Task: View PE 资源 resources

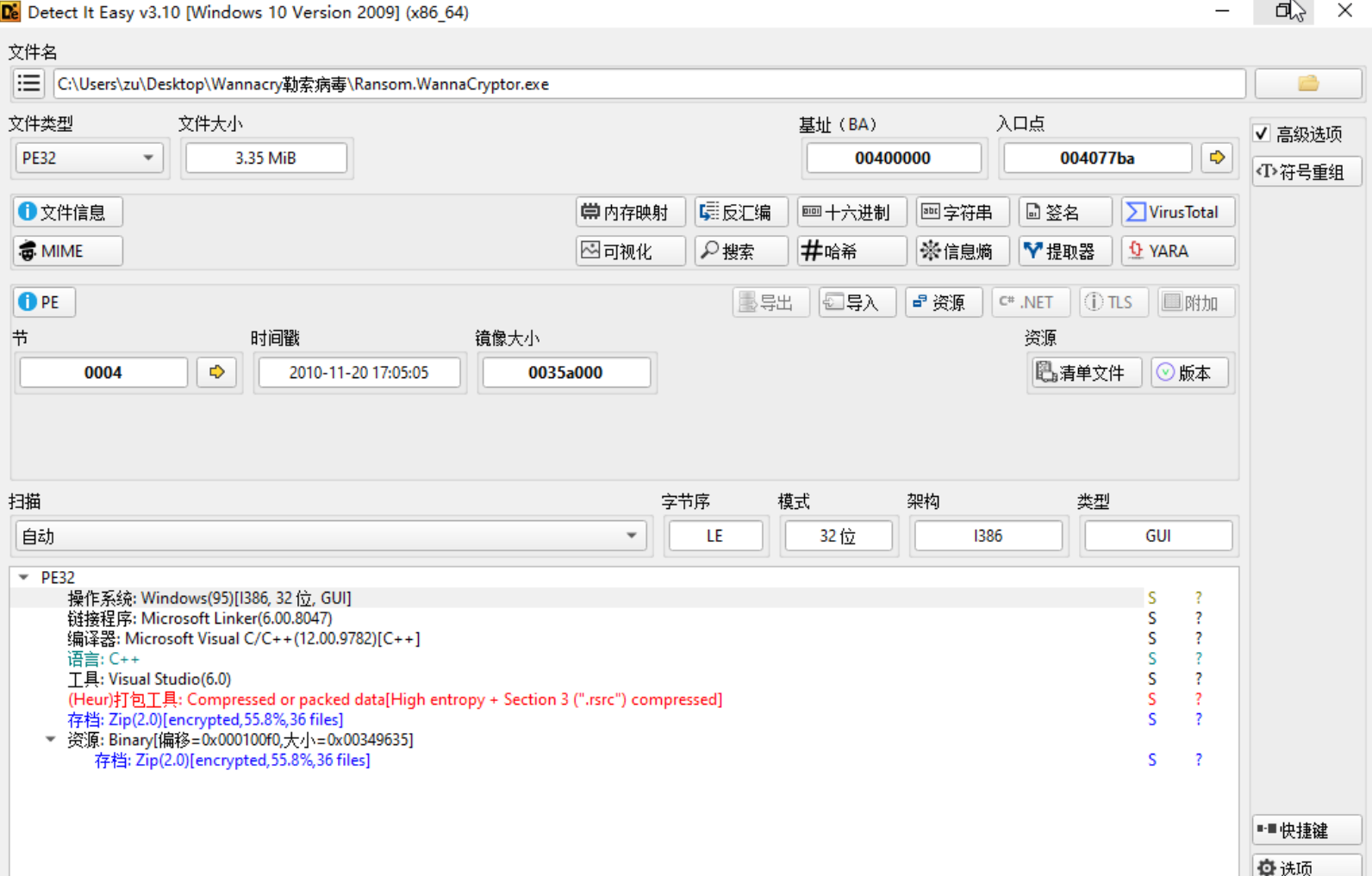Action: 944,302
